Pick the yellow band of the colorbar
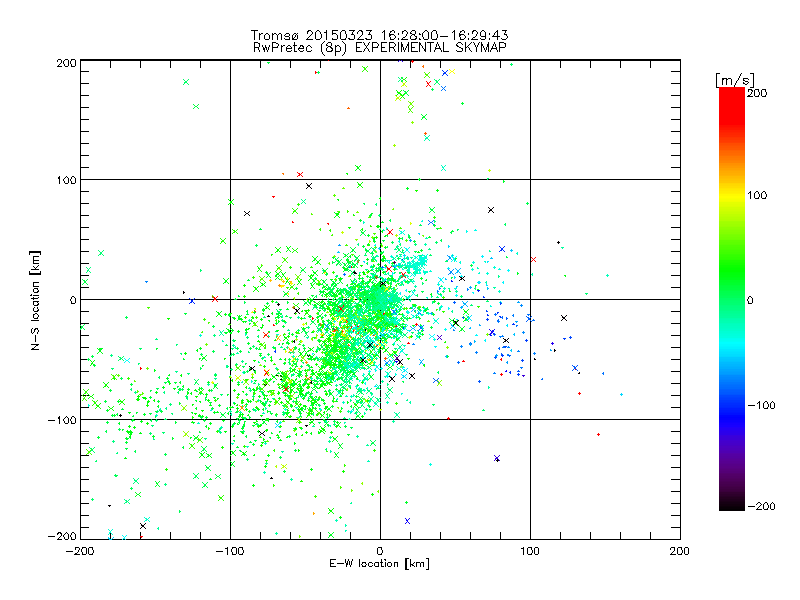Image resolution: width=800 pixels, height=600 pixels. [732, 195]
